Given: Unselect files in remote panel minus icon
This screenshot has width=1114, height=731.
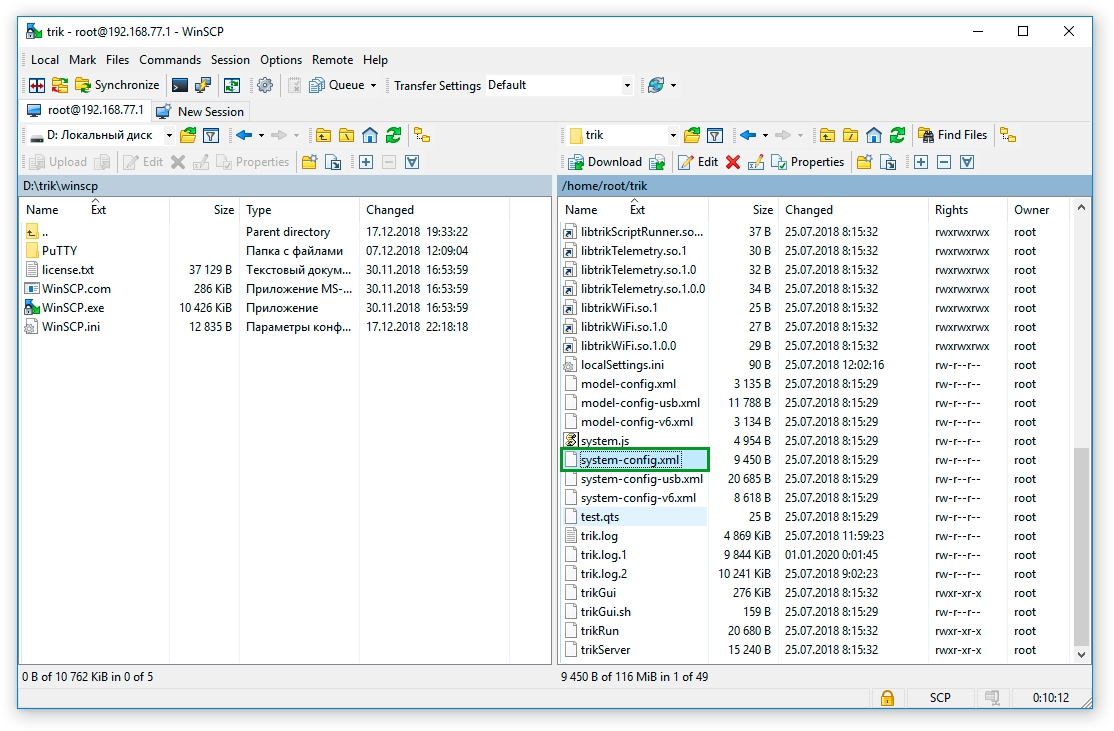Looking at the screenshot, I should coord(944,162).
